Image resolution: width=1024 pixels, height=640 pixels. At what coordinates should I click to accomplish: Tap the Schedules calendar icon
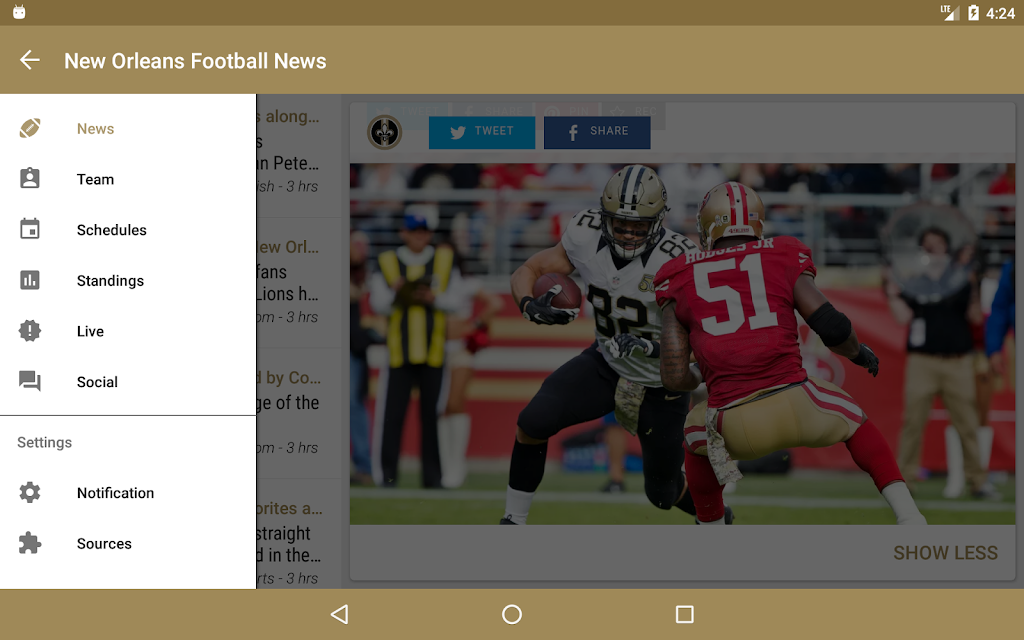(29, 229)
